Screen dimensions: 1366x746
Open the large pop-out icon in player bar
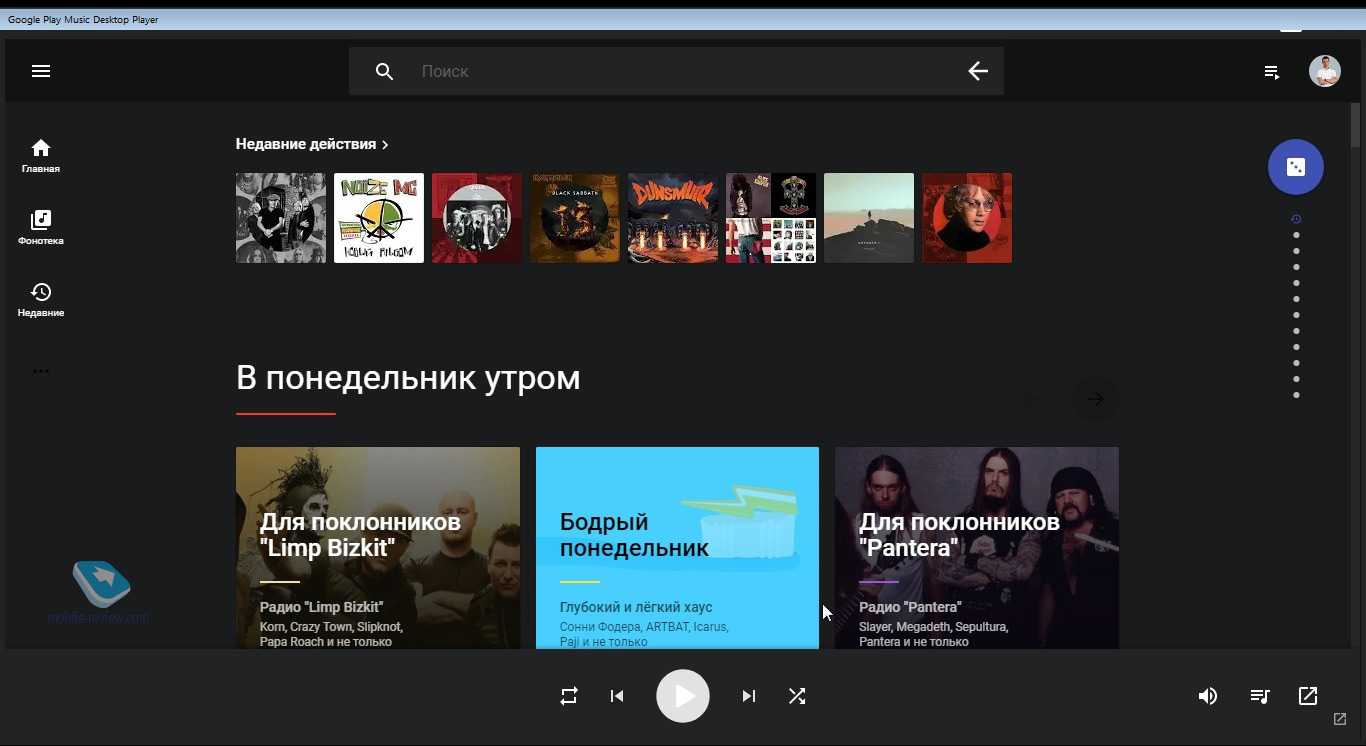(x=1308, y=695)
